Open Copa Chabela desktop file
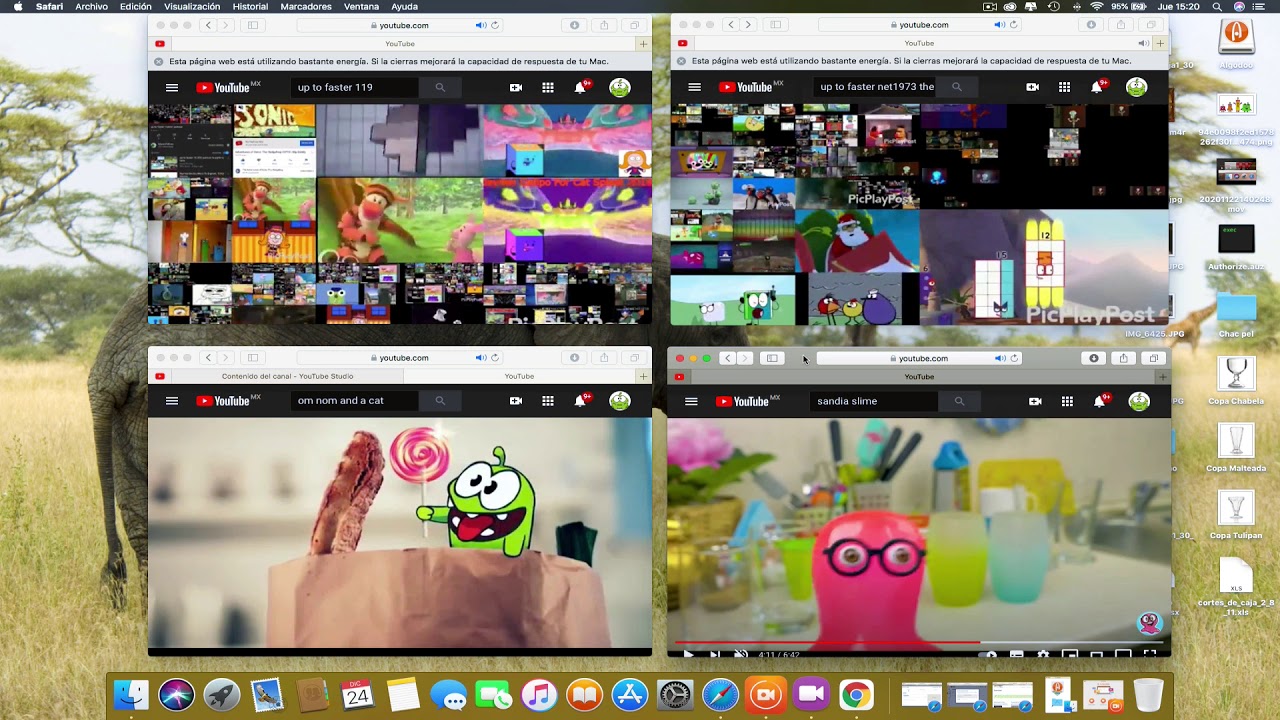Viewport: 1280px width, 720px height. (x=1236, y=381)
